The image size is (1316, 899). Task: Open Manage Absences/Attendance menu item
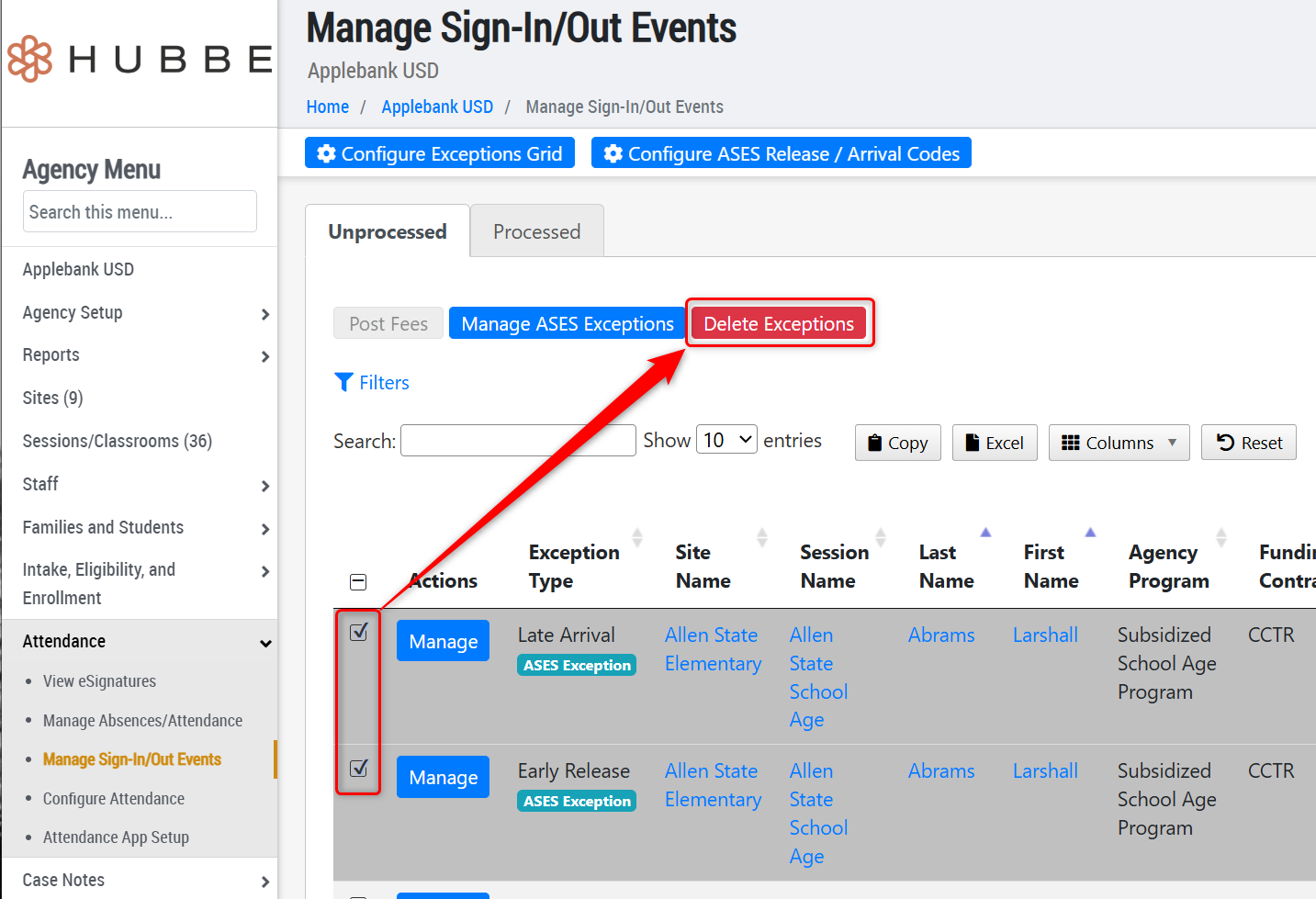tap(142, 721)
